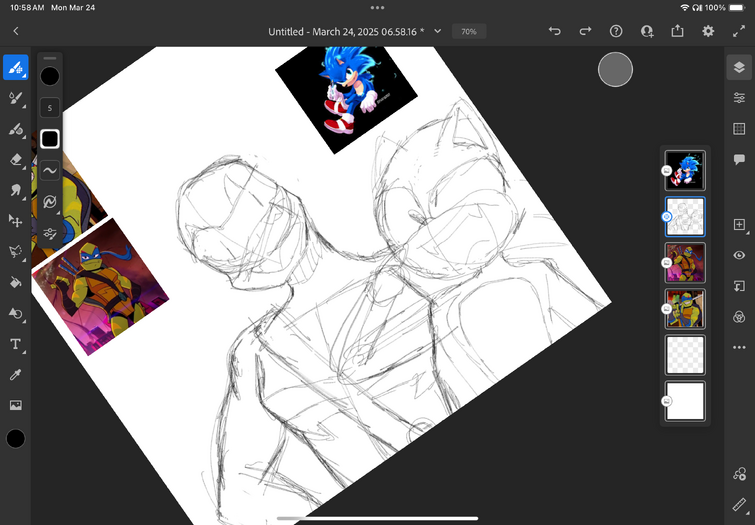This screenshot has width=755, height=525.
Task: Select the Eyedropper tool
Action: point(15,375)
